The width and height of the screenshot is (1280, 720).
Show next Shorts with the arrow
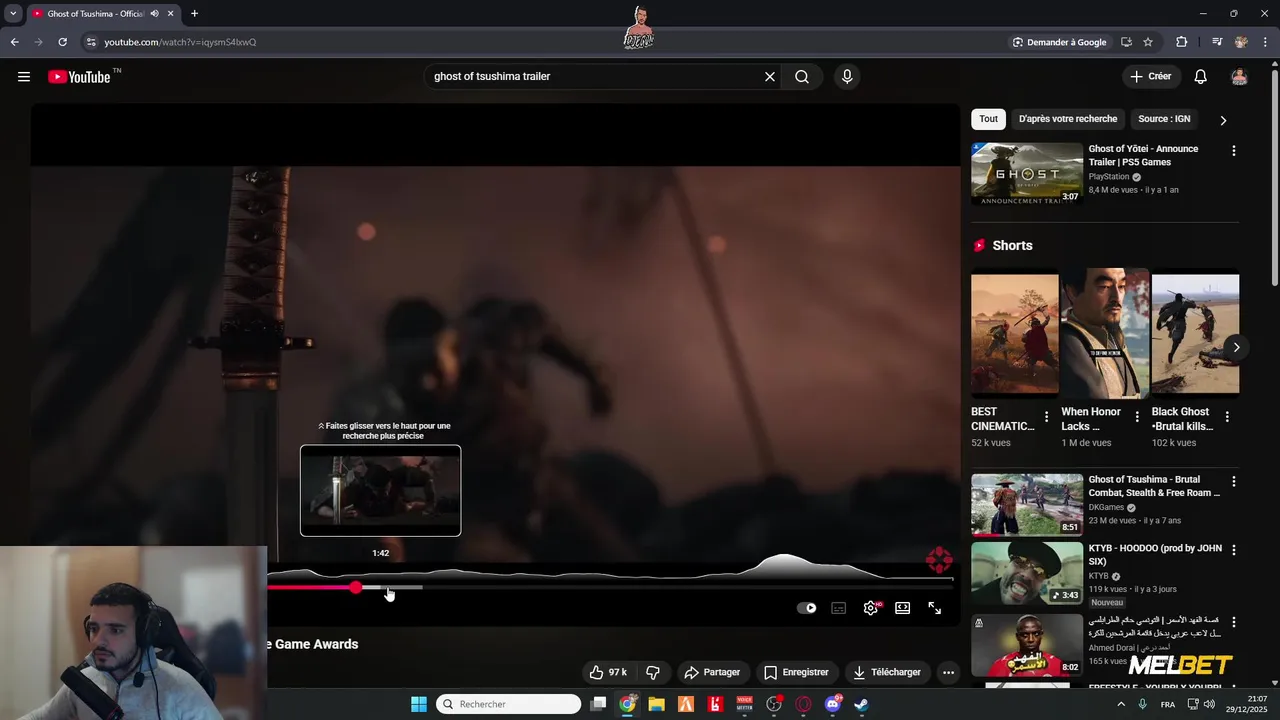(1236, 347)
